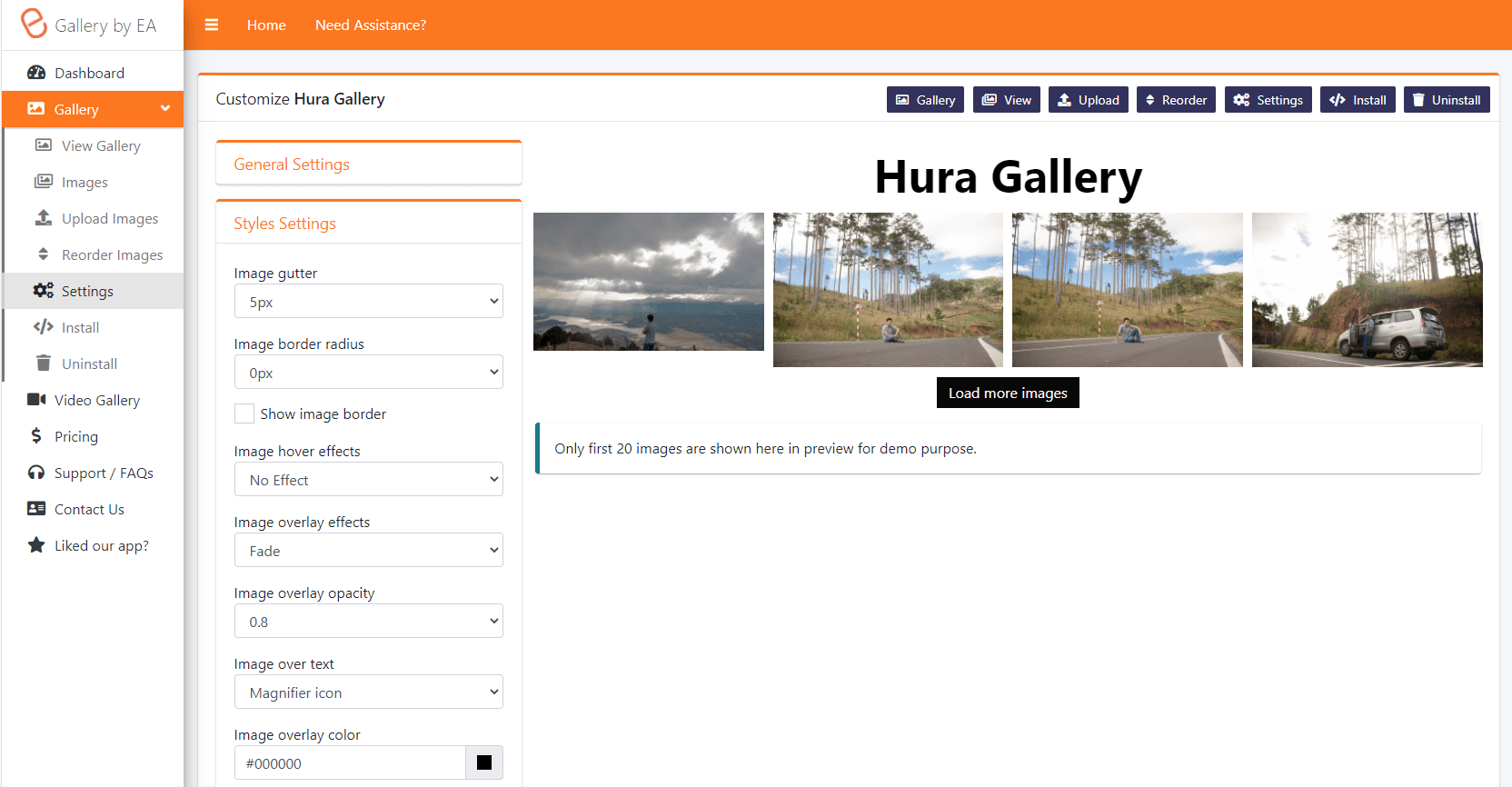Click the images icon on top View button
Image resolution: width=1512 pixels, height=787 pixels.
(x=990, y=100)
